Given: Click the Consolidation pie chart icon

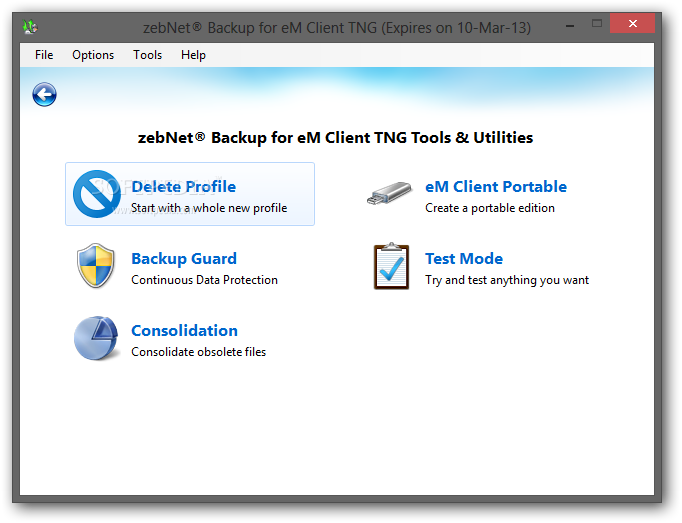Looking at the screenshot, I should tap(96, 338).
